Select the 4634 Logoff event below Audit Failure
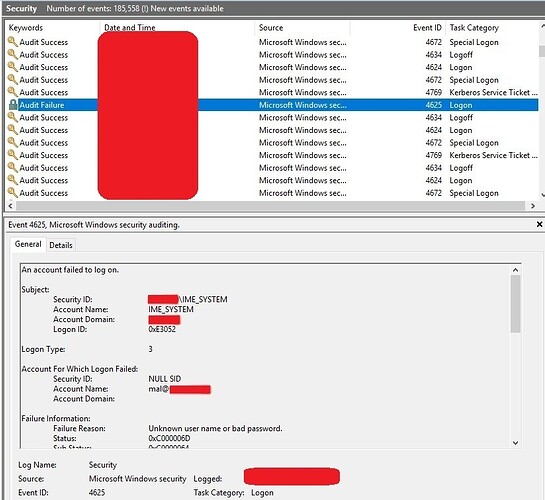 (x=272, y=117)
